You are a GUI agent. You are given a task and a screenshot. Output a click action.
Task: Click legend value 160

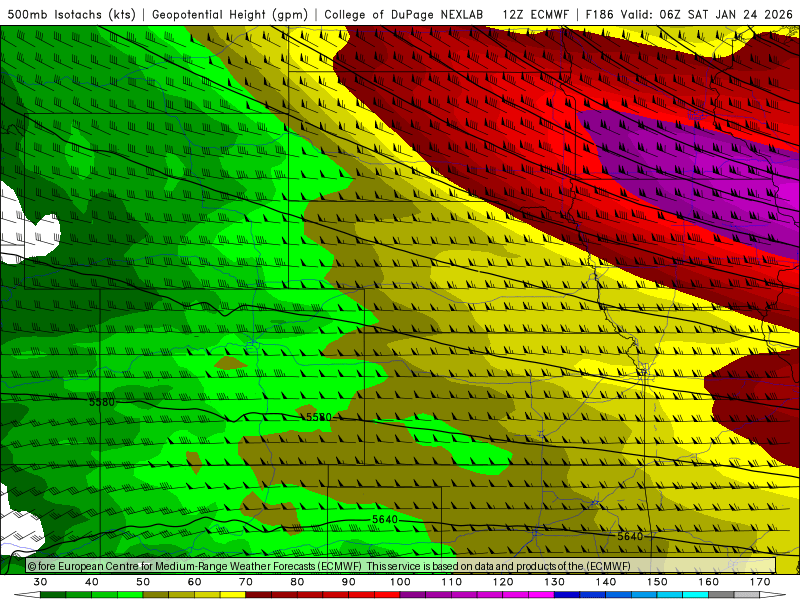[x=709, y=582]
